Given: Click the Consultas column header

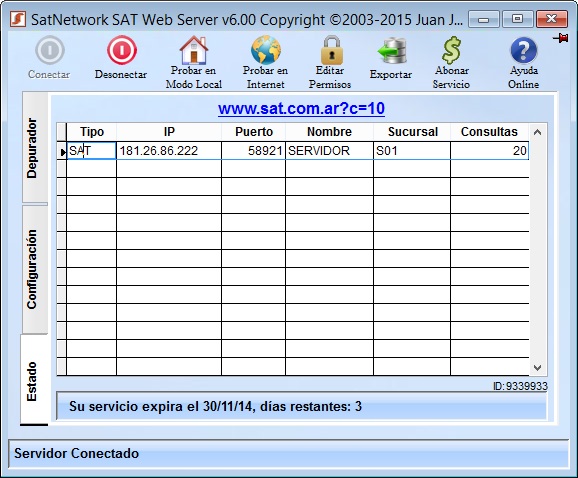Looking at the screenshot, I should click(489, 132).
